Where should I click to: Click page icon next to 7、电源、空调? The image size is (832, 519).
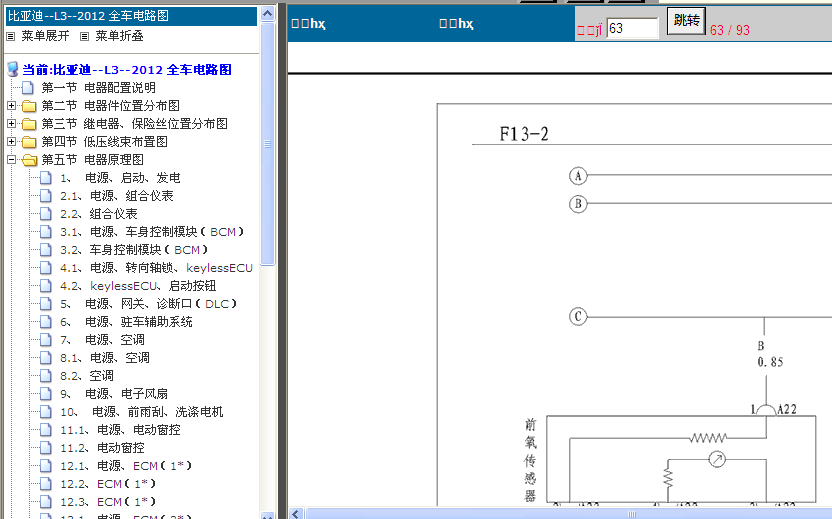(46, 340)
